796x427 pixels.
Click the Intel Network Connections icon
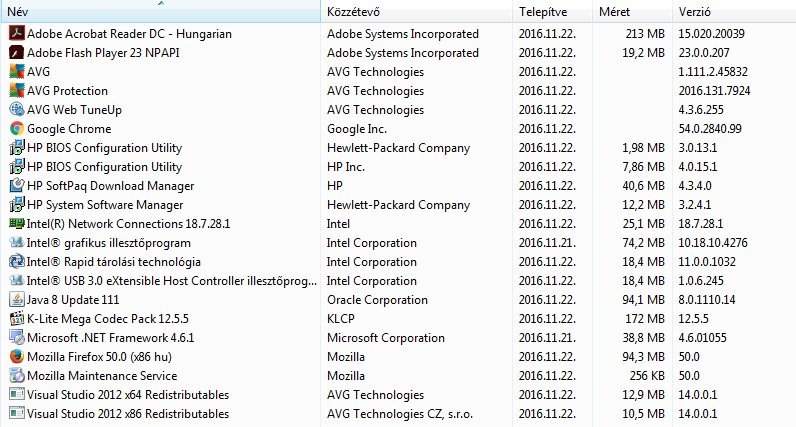(x=16, y=223)
